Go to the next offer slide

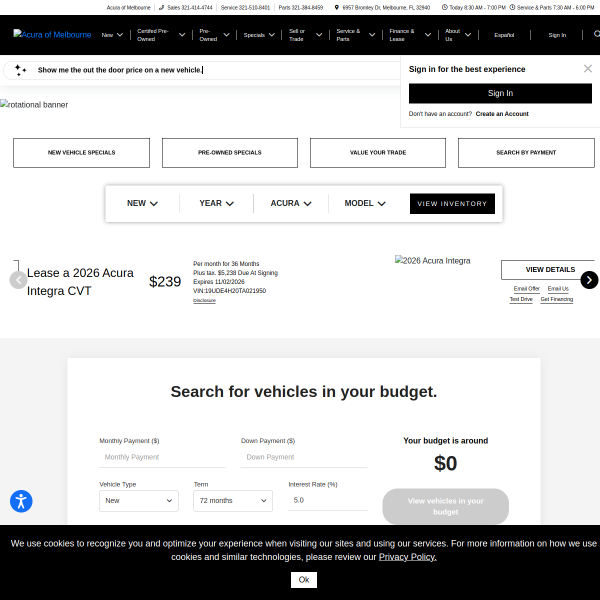coord(589,280)
